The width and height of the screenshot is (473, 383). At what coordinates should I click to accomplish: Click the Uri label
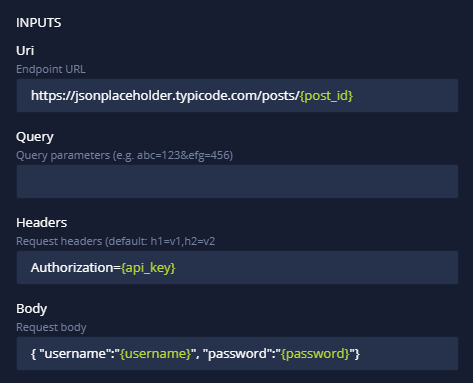[25, 51]
